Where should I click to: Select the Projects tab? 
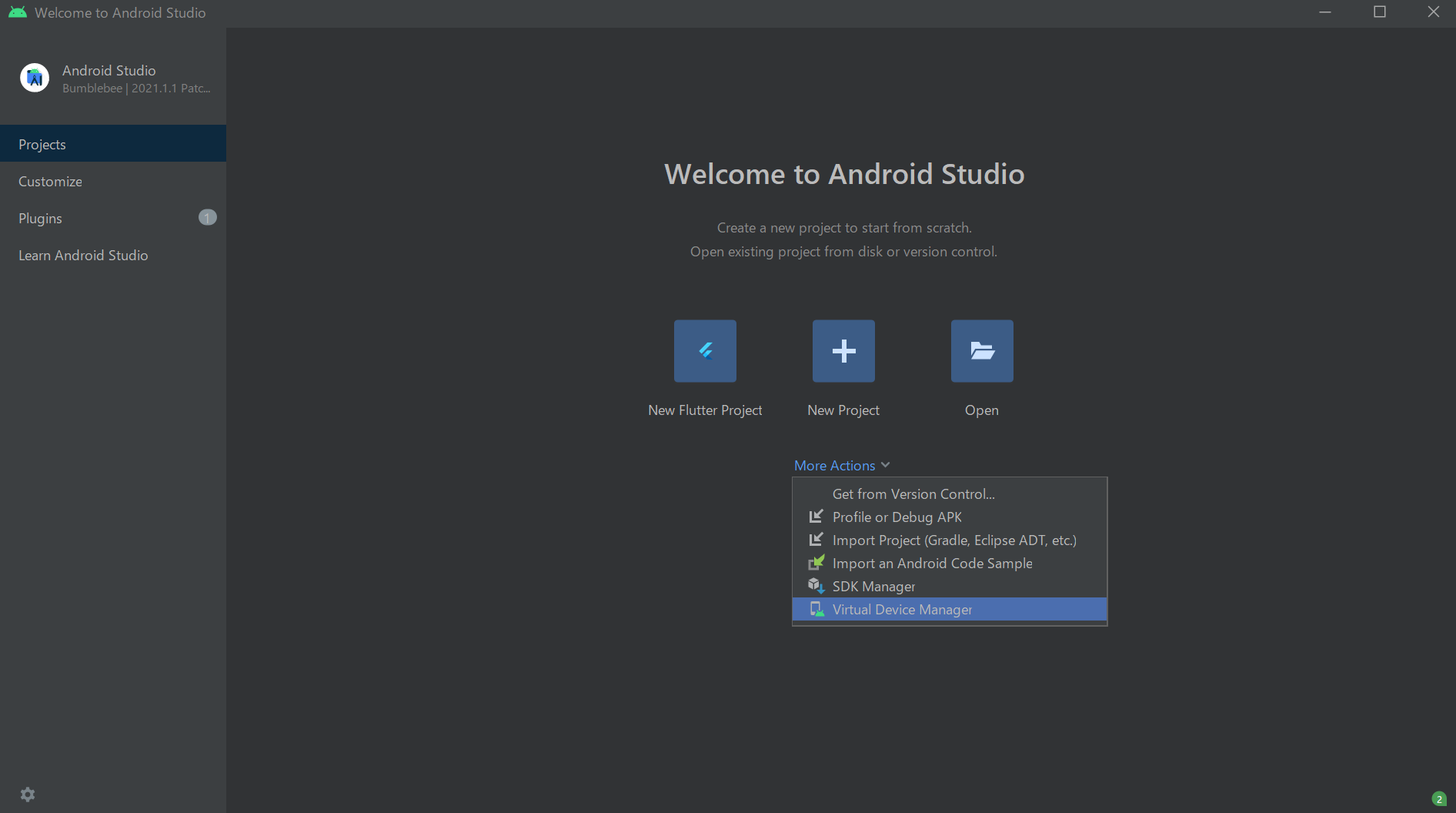113,144
